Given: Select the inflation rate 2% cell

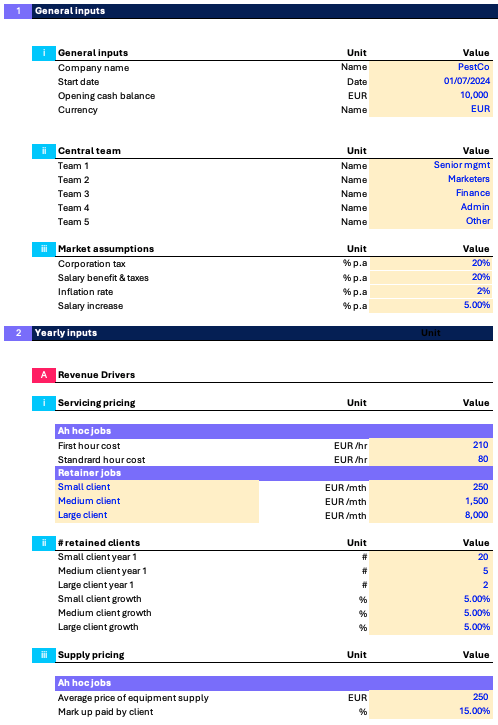Looking at the screenshot, I should tap(430, 291).
